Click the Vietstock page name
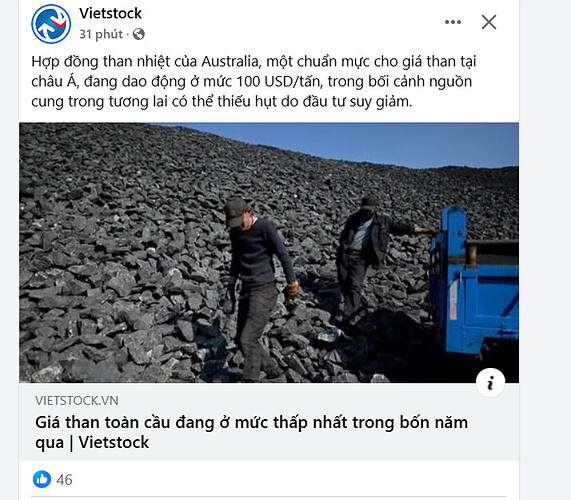Viewport: 571px width, 500px height. pyautogui.click(x=110, y=13)
